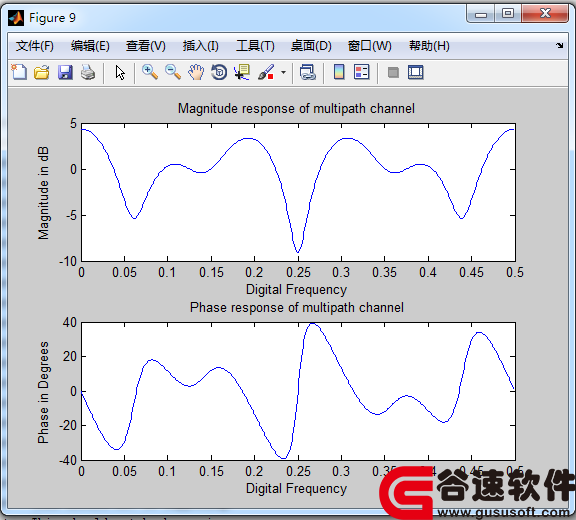Click the 0.25 tick label under magnitude plot
576x520 pixels.
pos(298,272)
